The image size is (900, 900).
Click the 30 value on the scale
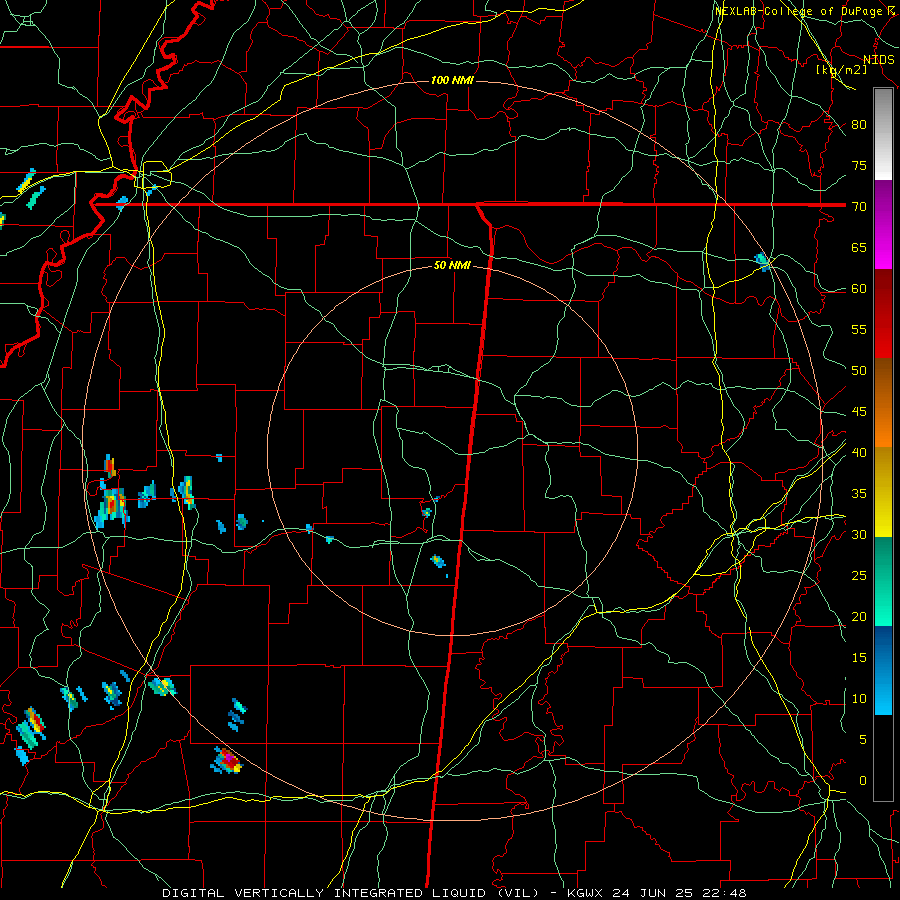pos(859,534)
